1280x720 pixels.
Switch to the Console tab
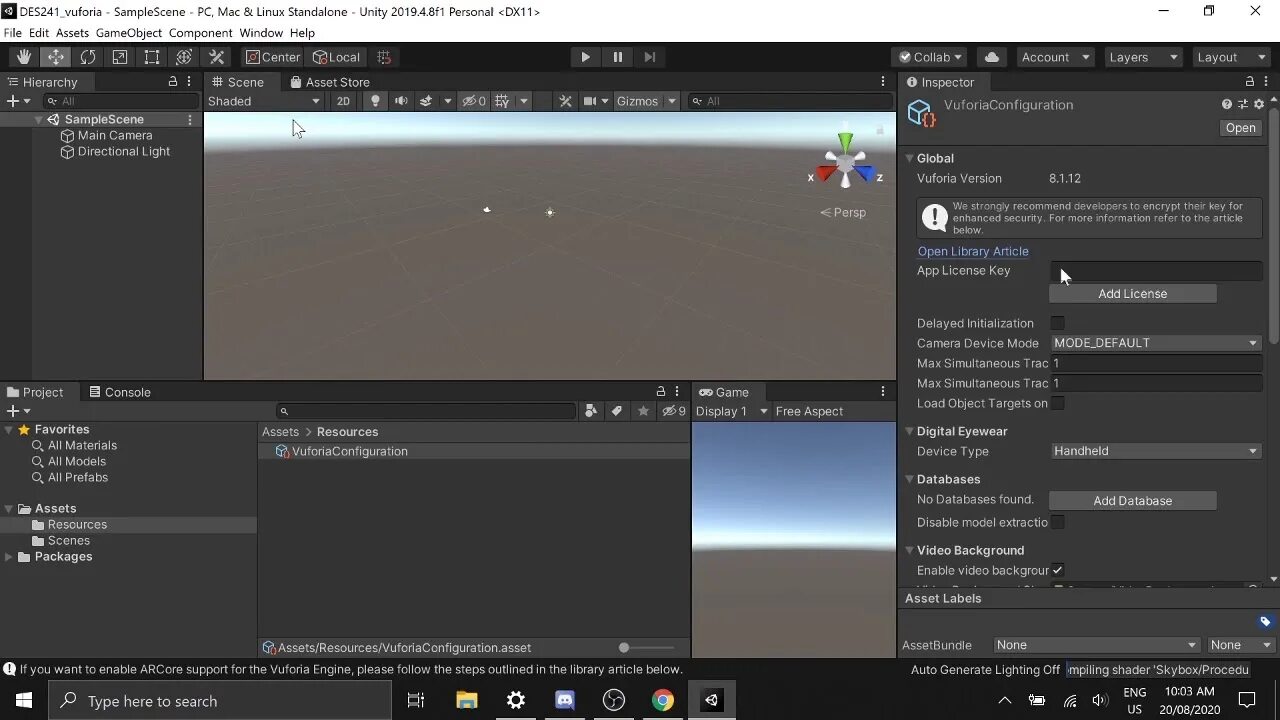tap(119, 392)
